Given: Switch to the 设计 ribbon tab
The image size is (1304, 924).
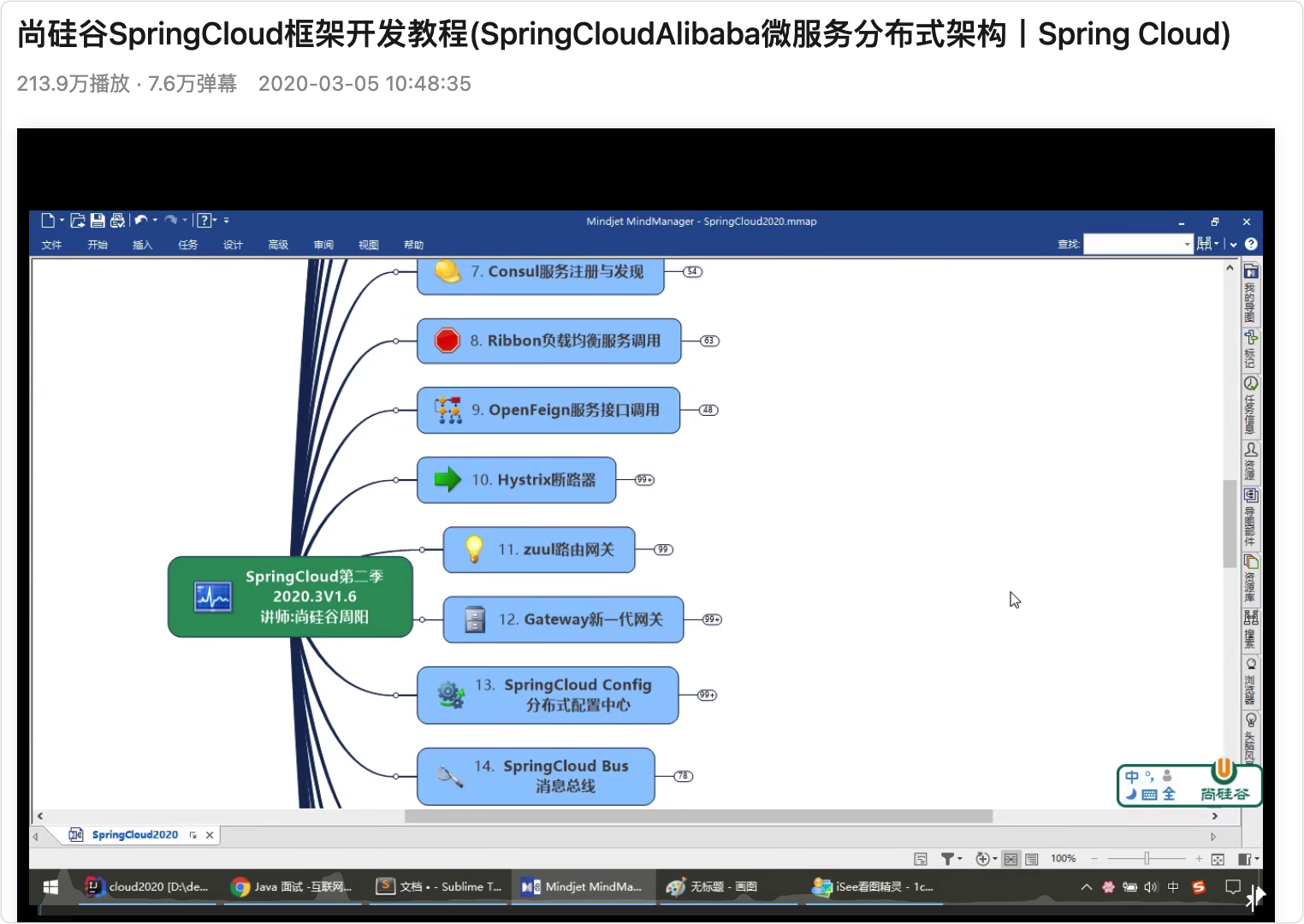Looking at the screenshot, I should pos(233,245).
